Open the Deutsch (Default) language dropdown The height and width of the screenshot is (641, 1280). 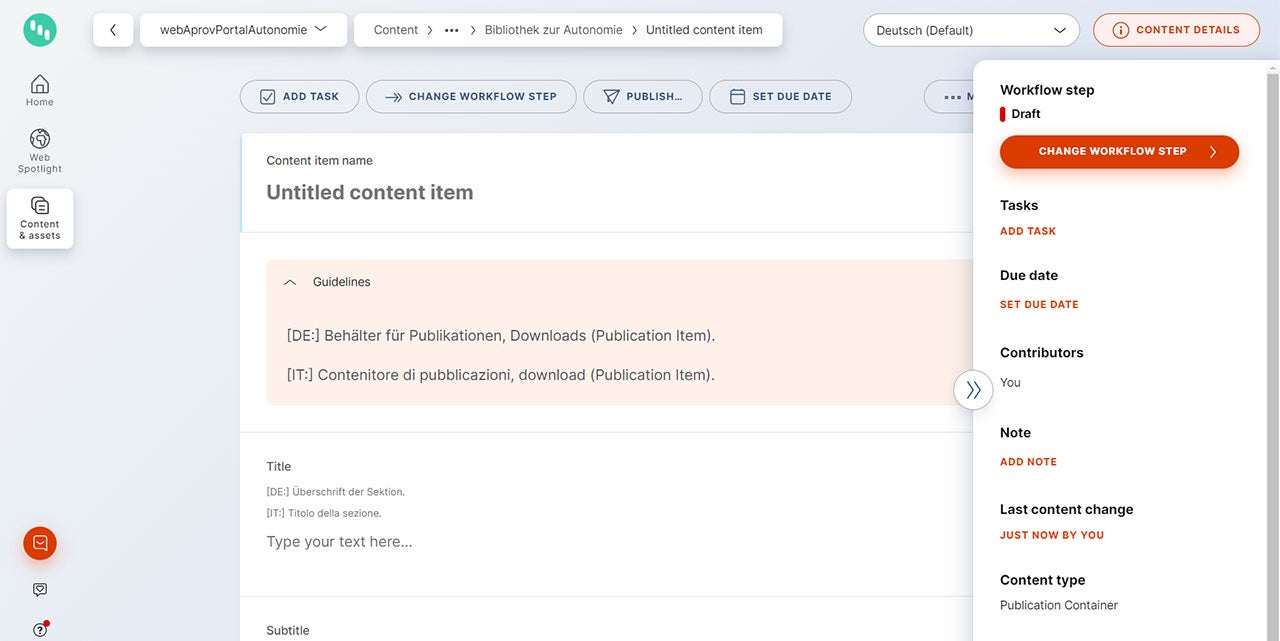(x=970, y=30)
